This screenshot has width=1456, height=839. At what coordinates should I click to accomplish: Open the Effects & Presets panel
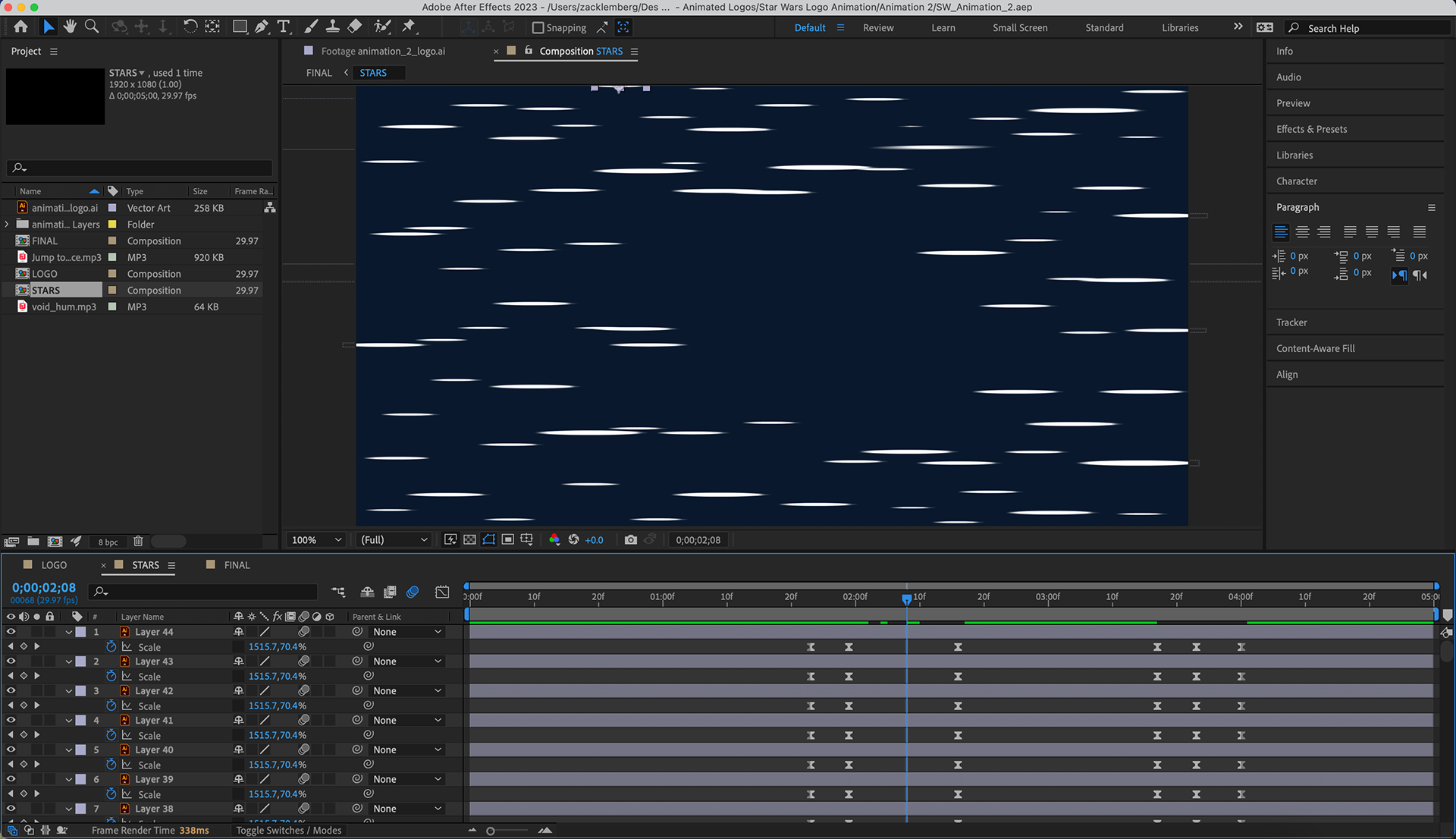click(x=1311, y=129)
